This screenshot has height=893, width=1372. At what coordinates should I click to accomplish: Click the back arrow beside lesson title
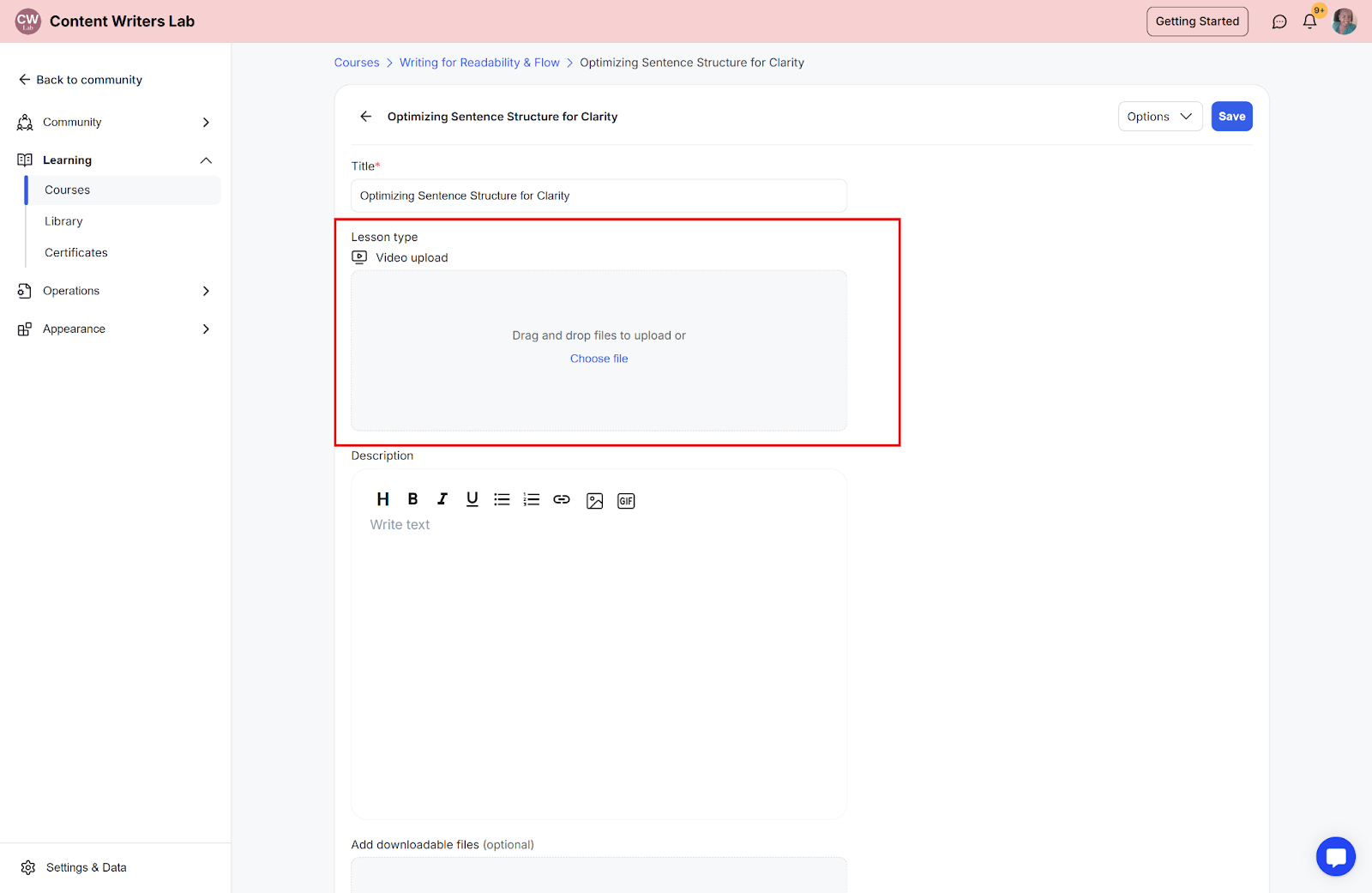tap(366, 117)
